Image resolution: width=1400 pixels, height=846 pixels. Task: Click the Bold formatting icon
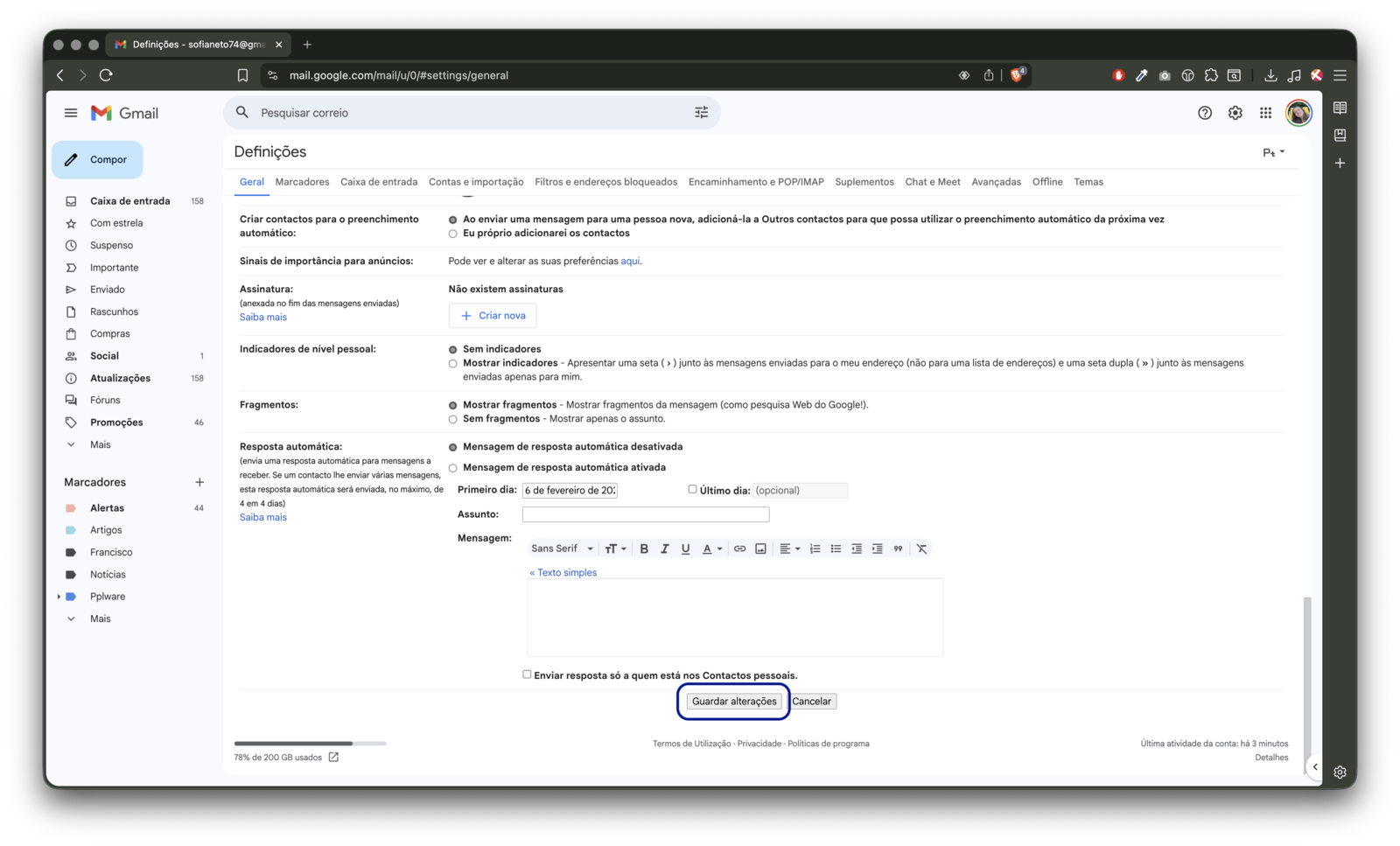click(644, 549)
